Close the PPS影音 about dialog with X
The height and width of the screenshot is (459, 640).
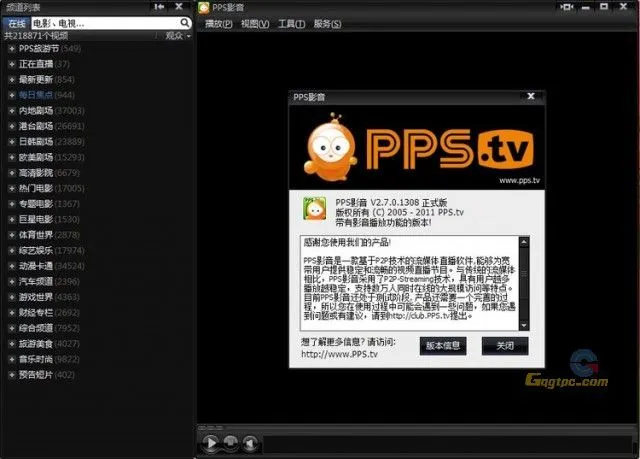tap(531, 96)
